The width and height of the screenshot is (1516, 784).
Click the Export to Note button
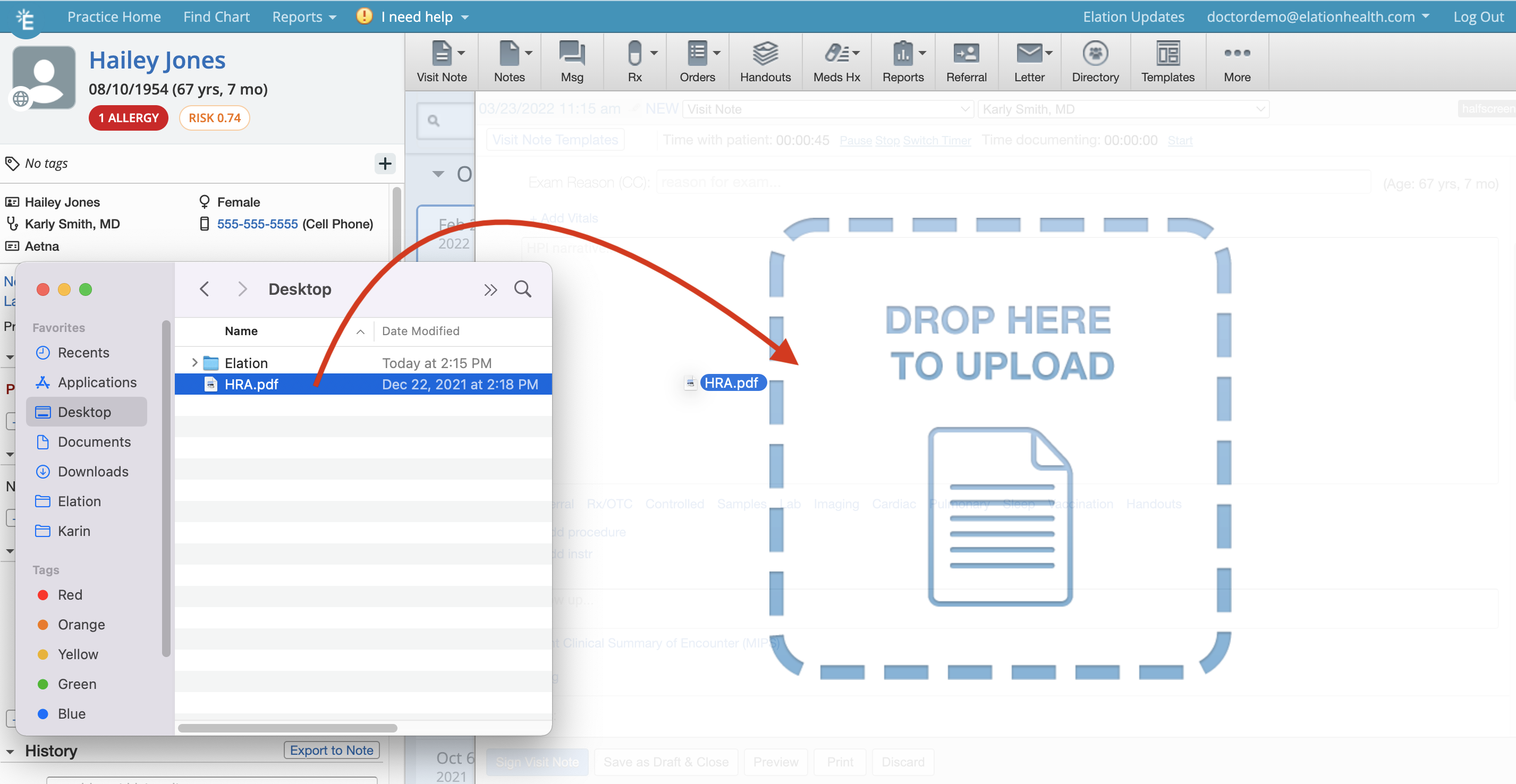(x=332, y=750)
